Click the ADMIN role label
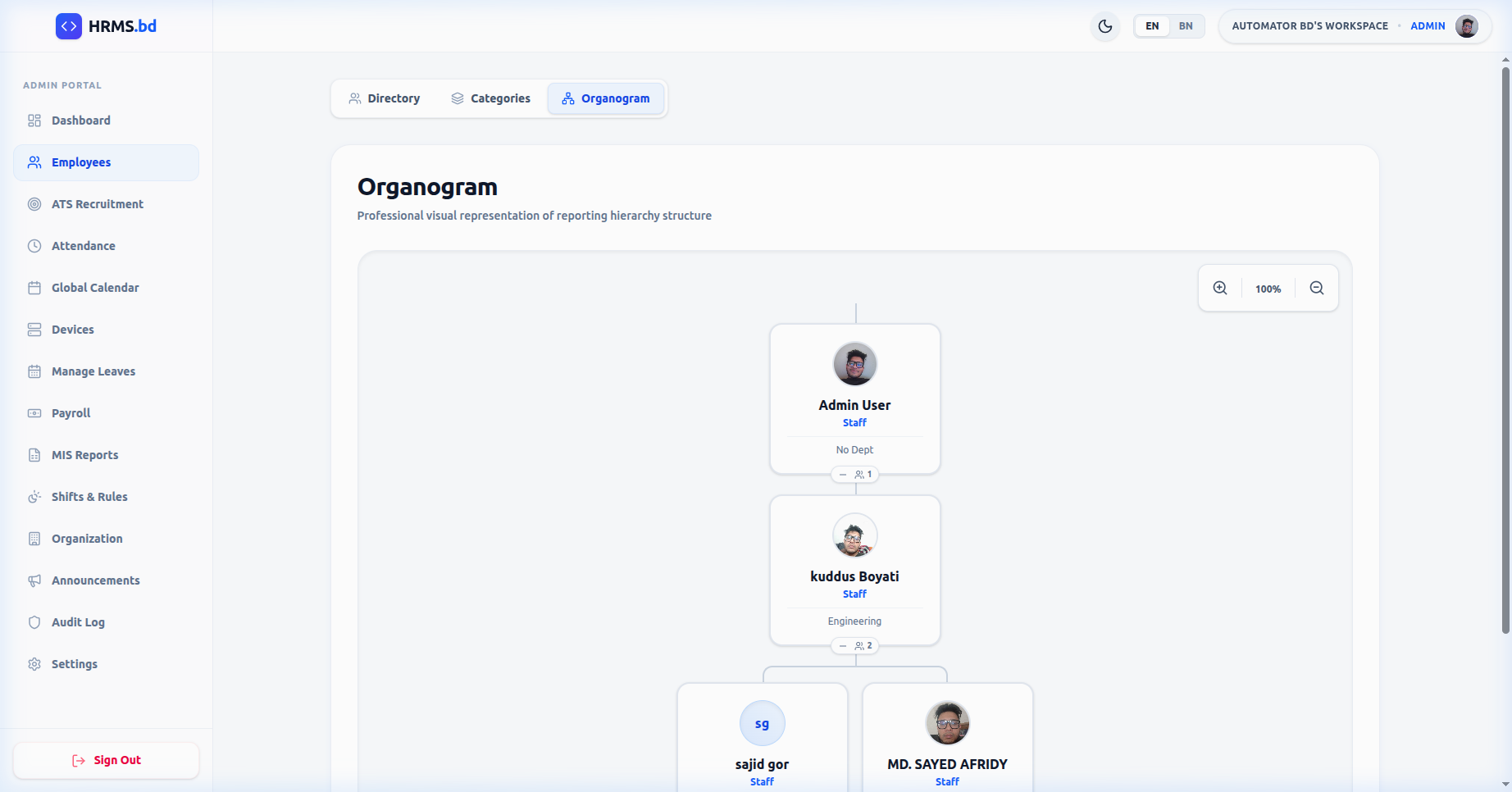1512x792 pixels. pos(1428,26)
